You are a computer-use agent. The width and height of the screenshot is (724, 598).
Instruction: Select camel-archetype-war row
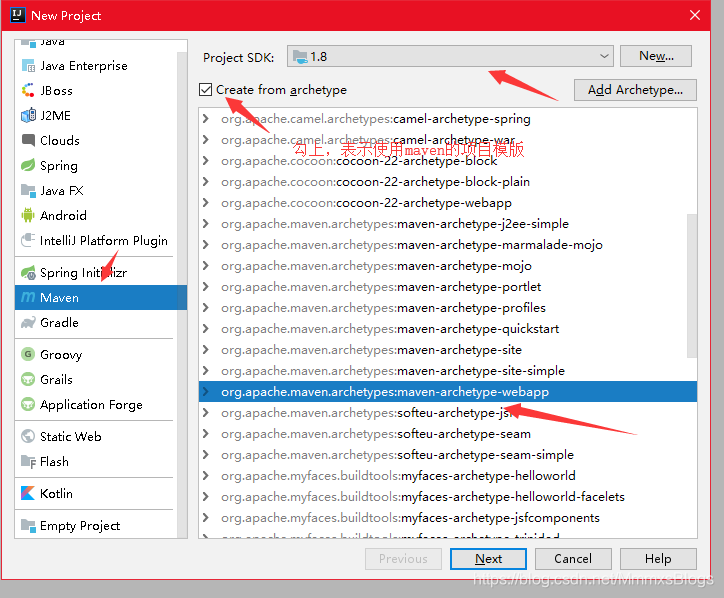pos(447,139)
